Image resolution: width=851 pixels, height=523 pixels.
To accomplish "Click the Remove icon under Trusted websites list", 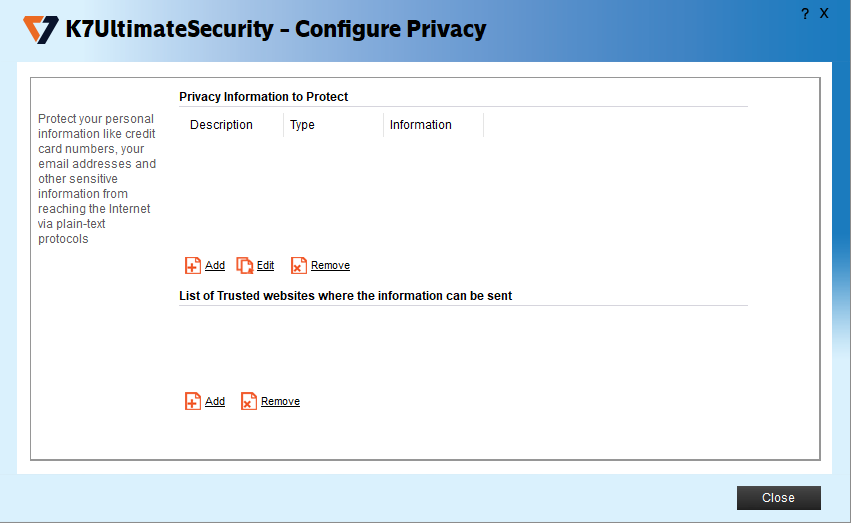I will pyautogui.click(x=249, y=402).
